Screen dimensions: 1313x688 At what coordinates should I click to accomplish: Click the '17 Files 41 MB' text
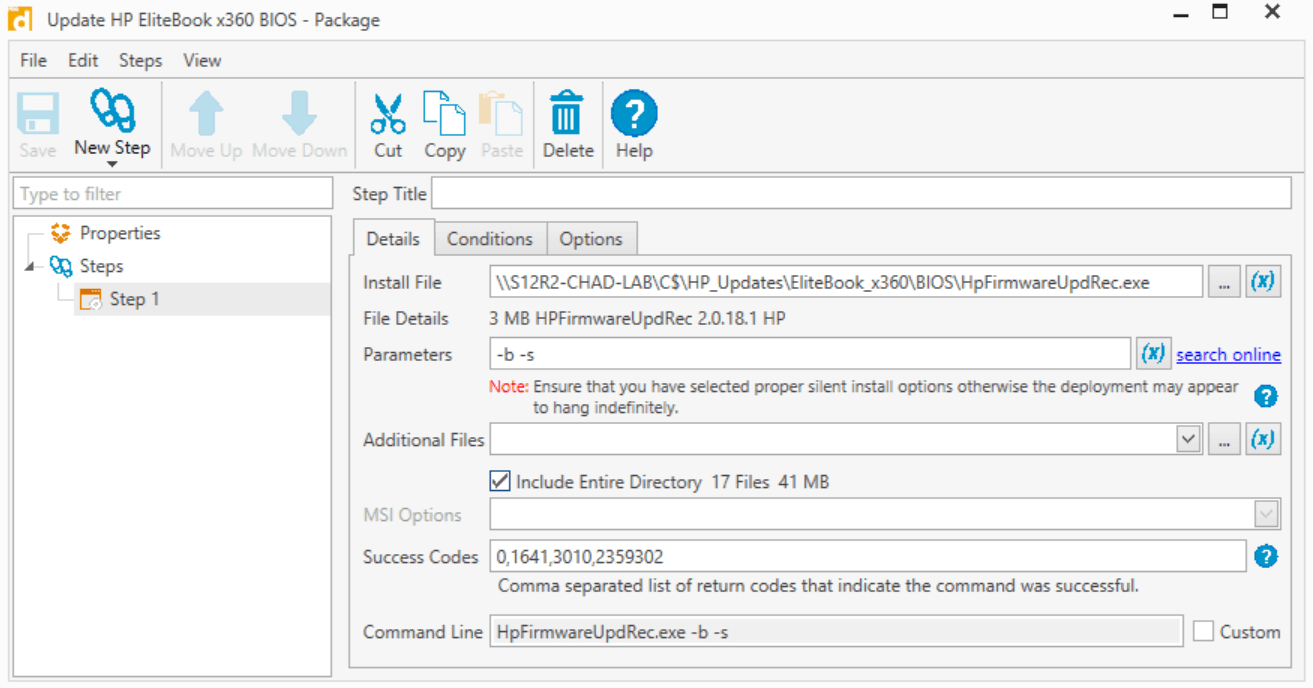tap(770, 482)
